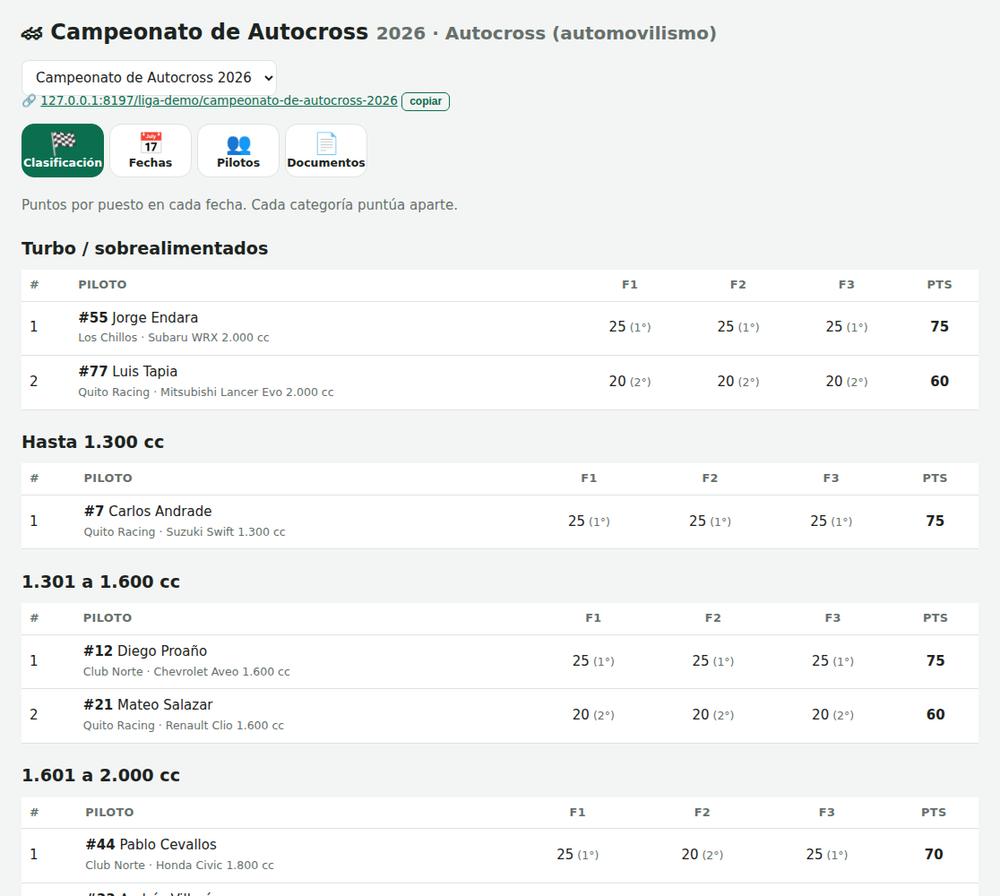Click Club Norte · Honda Civic 1.800 cc
Image resolution: width=1000 pixels, height=896 pixels.
tap(180, 865)
